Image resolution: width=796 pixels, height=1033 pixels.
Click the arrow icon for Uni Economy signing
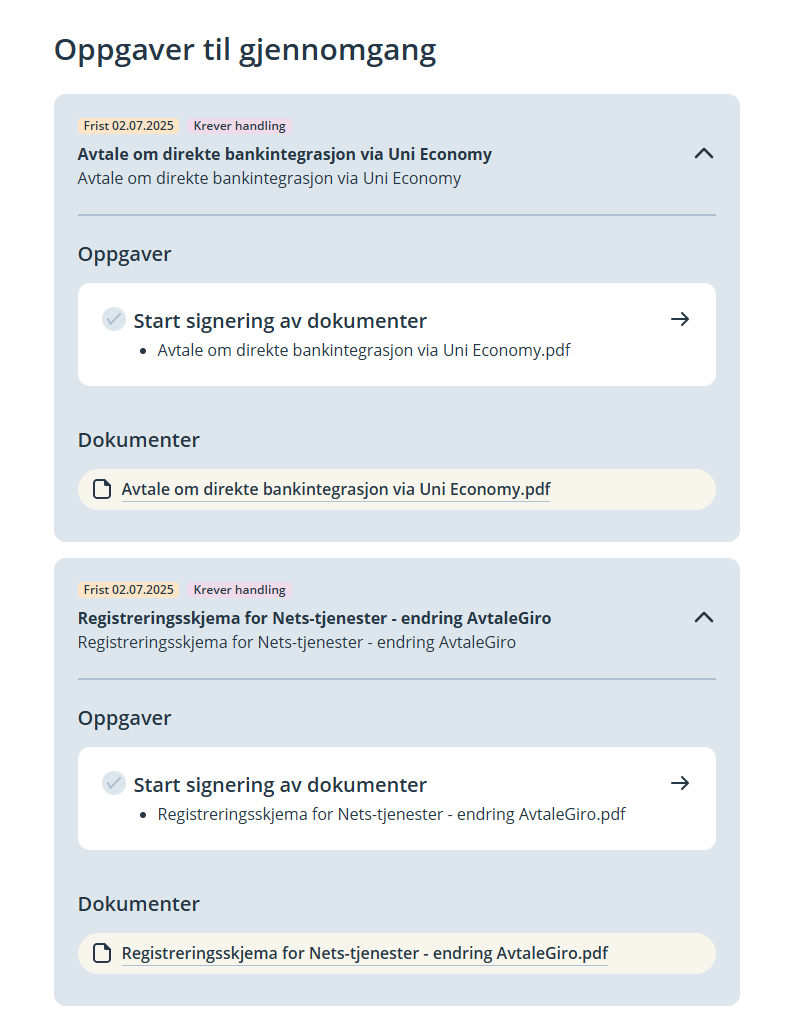tap(680, 320)
